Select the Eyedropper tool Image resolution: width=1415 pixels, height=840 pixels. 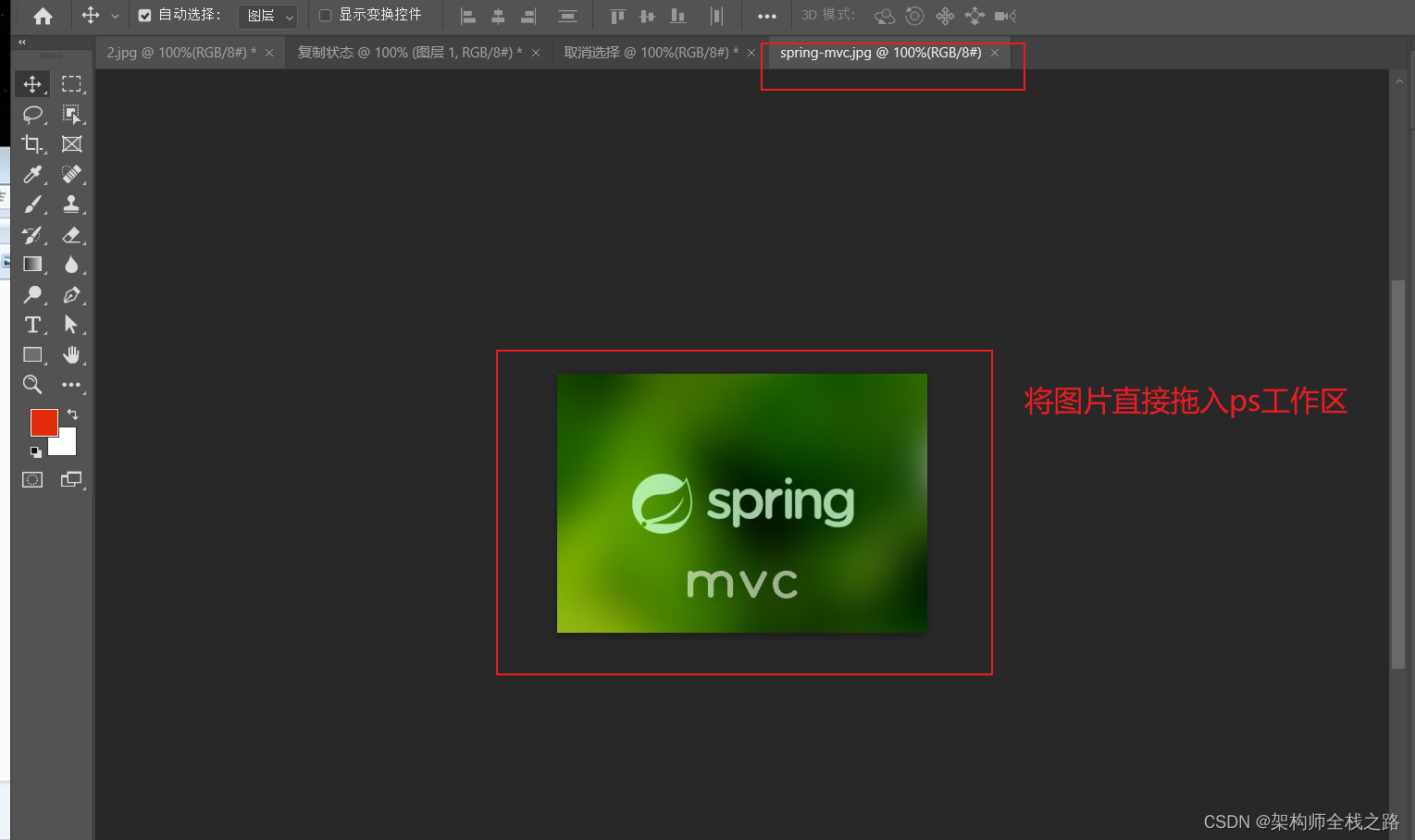tap(32, 174)
